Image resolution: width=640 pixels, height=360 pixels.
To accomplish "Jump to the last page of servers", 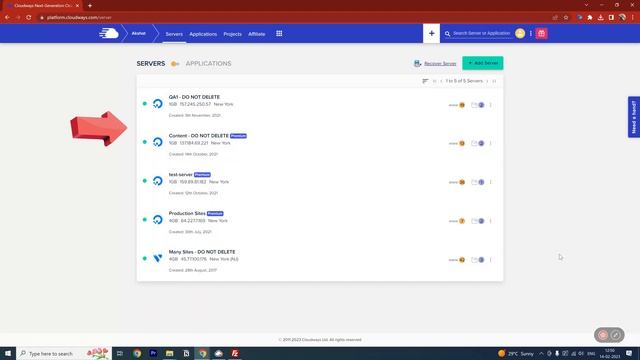I will [x=494, y=81].
